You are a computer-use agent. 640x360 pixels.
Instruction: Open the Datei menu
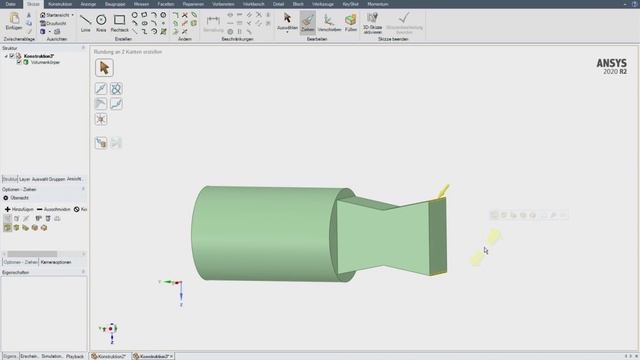click(11, 4)
